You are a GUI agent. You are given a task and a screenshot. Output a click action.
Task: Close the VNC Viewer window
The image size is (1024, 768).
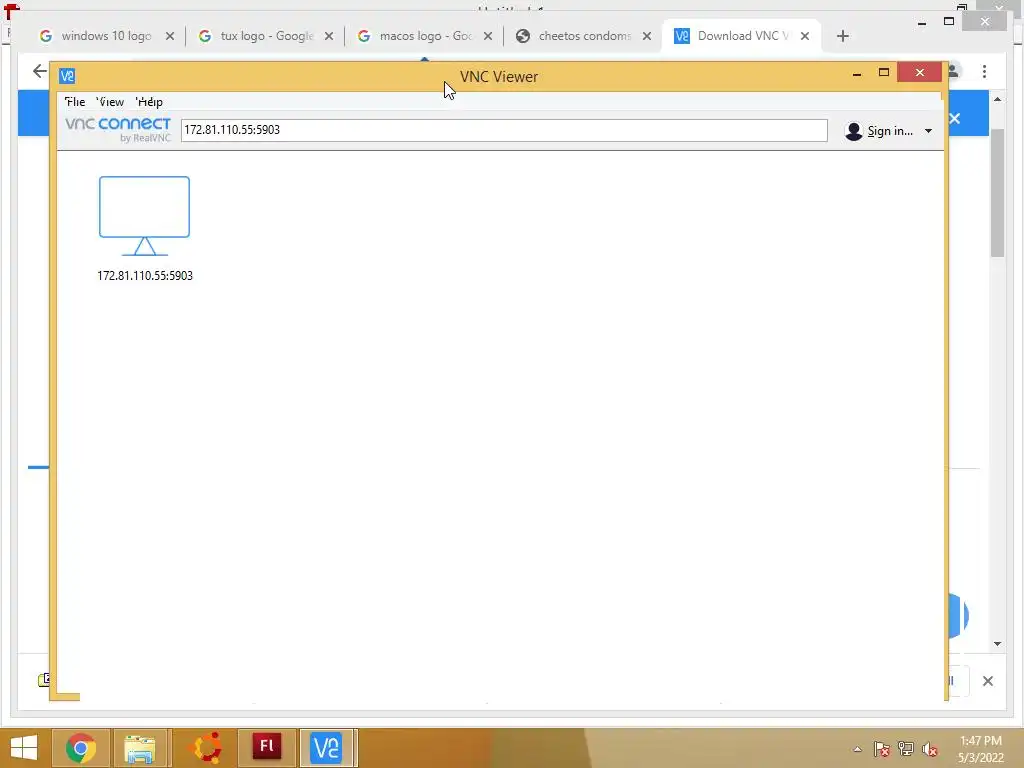pyautogui.click(x=920, y=72)
